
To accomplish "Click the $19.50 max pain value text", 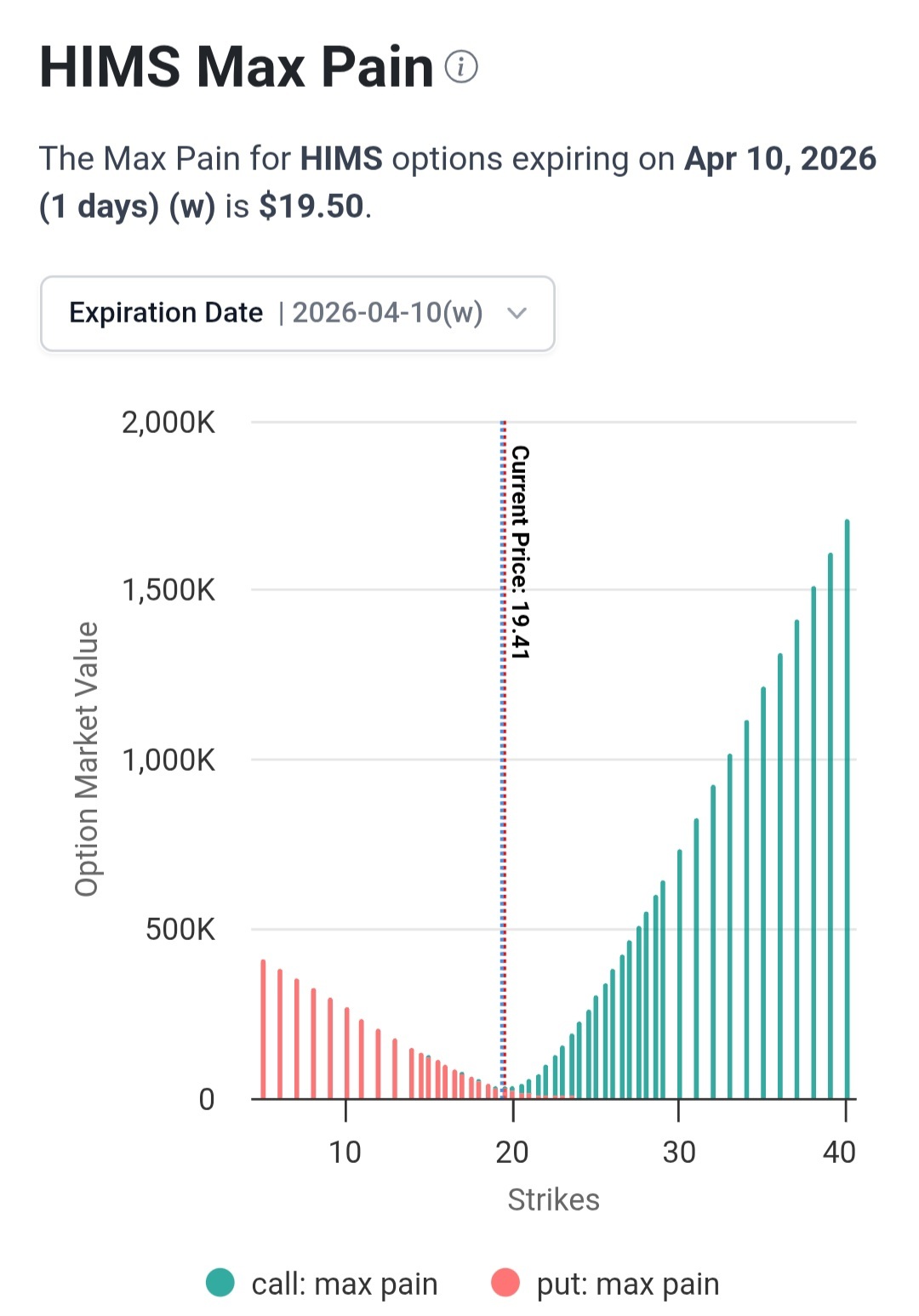I will 311,206.
